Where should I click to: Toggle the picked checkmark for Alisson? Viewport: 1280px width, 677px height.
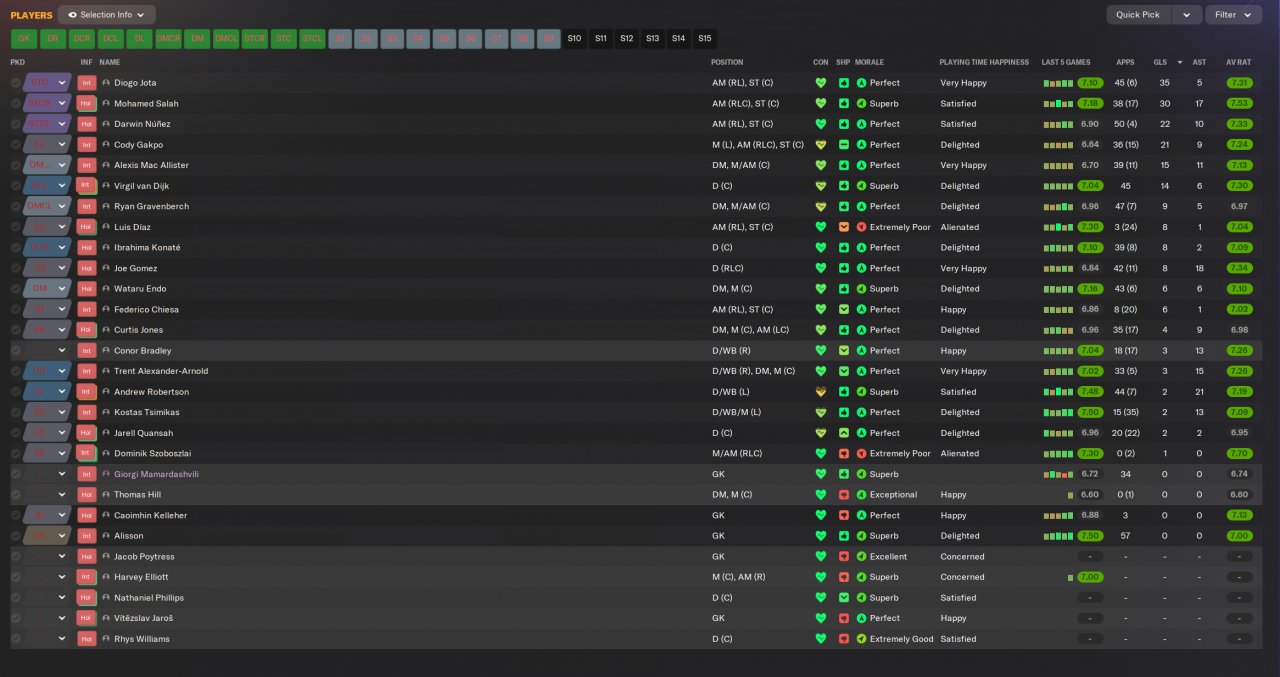pyautogui.click(x=16, y=536)
